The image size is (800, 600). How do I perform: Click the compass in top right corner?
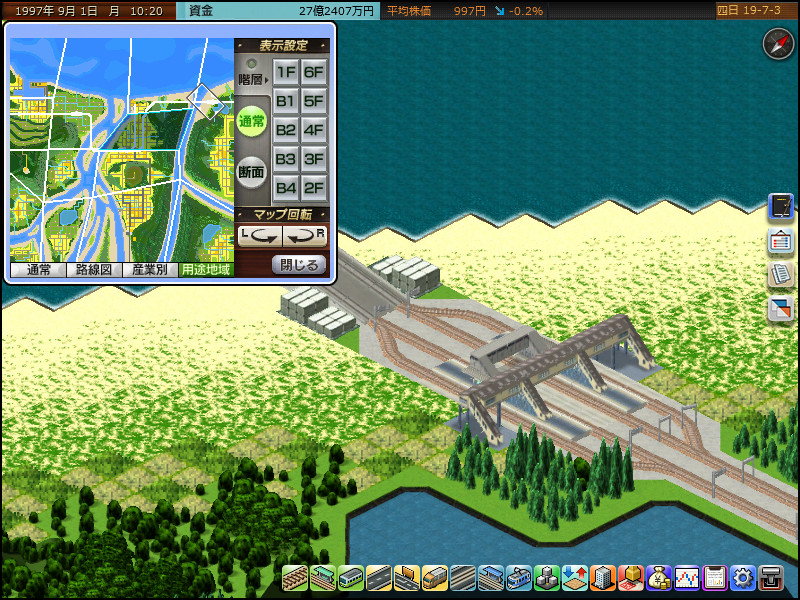(x=778, y=44)
